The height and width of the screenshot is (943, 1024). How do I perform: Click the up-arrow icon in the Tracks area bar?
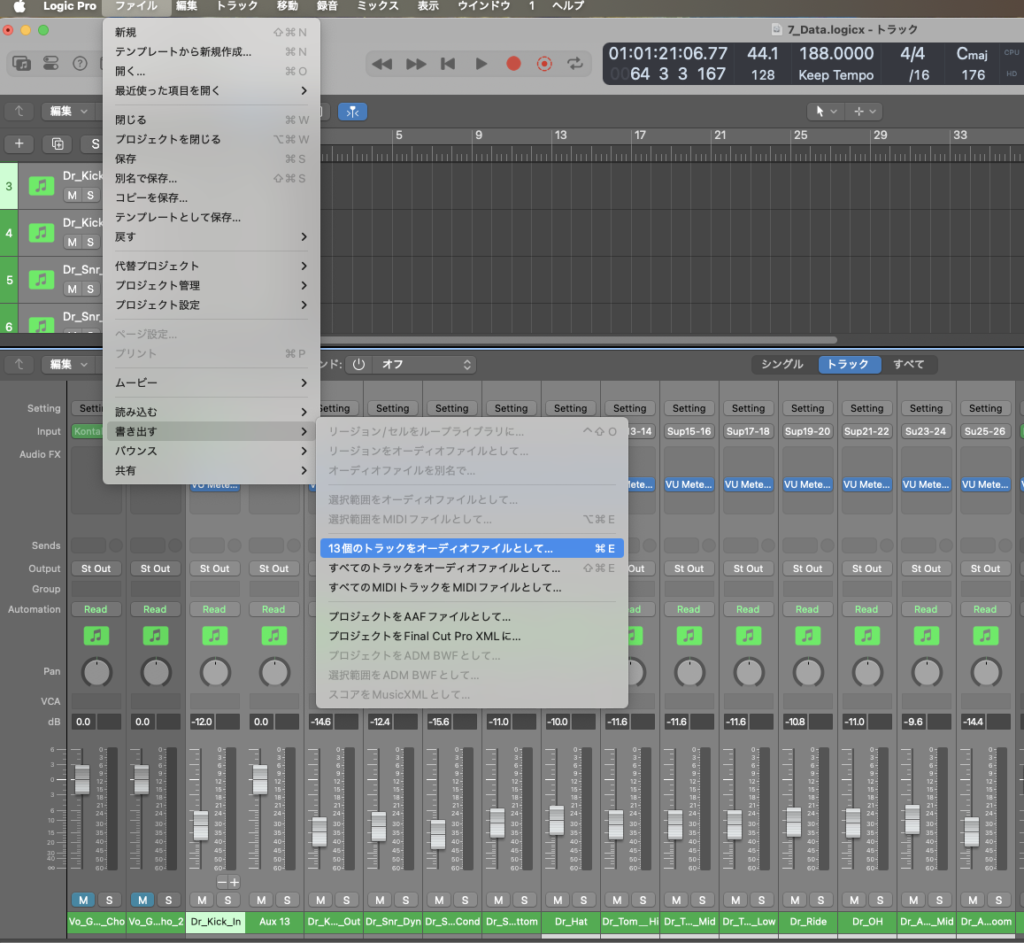19,111
